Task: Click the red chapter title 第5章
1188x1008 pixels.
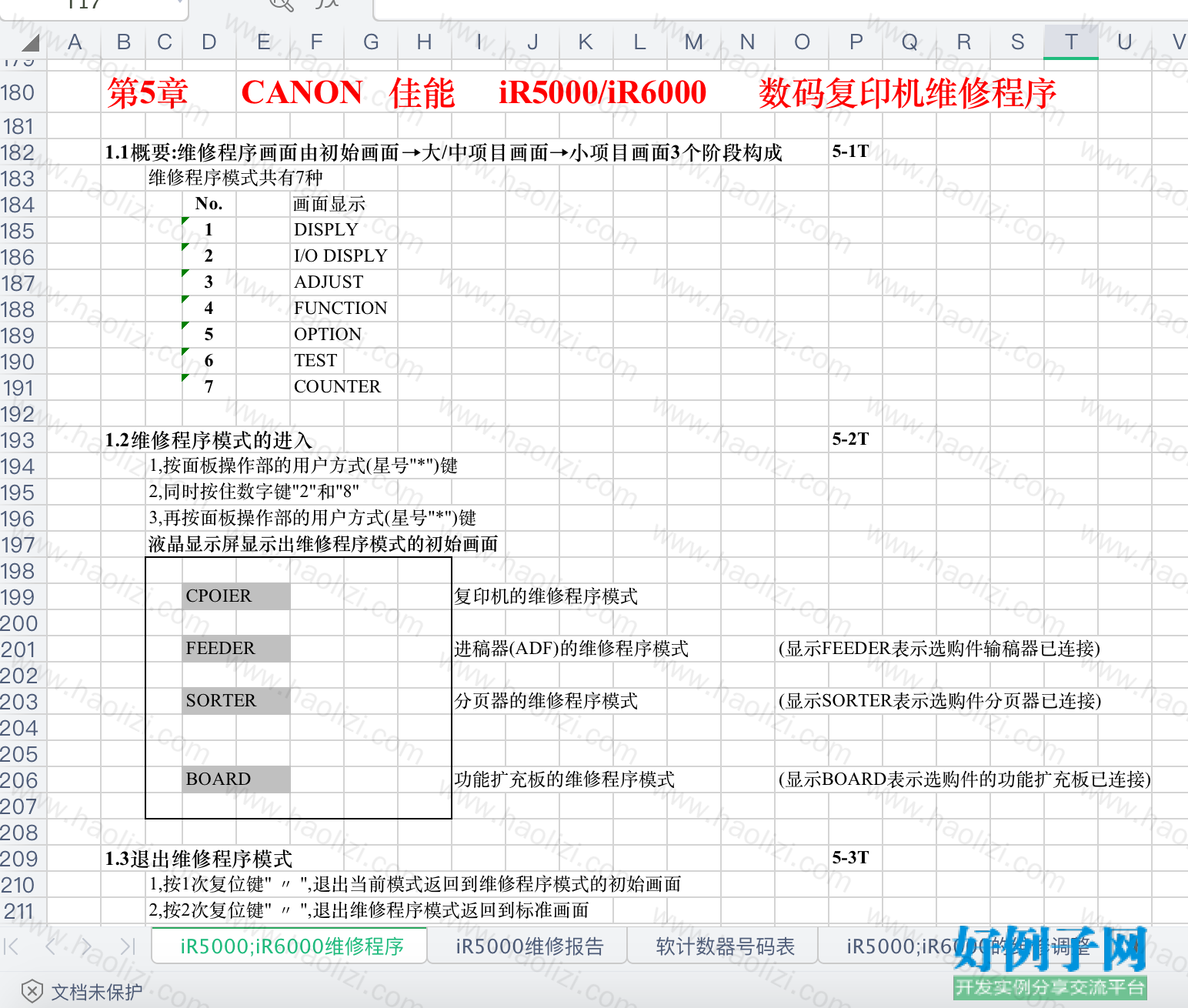Action: click(148, 93)
